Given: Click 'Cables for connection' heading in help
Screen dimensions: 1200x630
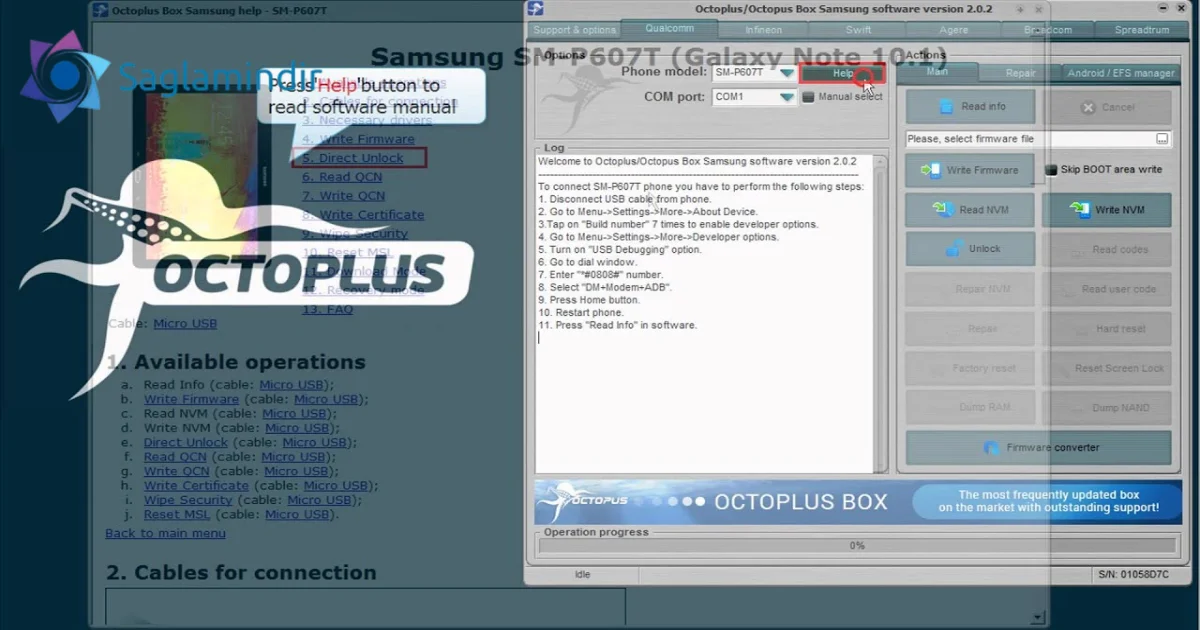Looking at the screenshot, I should 241,573.
